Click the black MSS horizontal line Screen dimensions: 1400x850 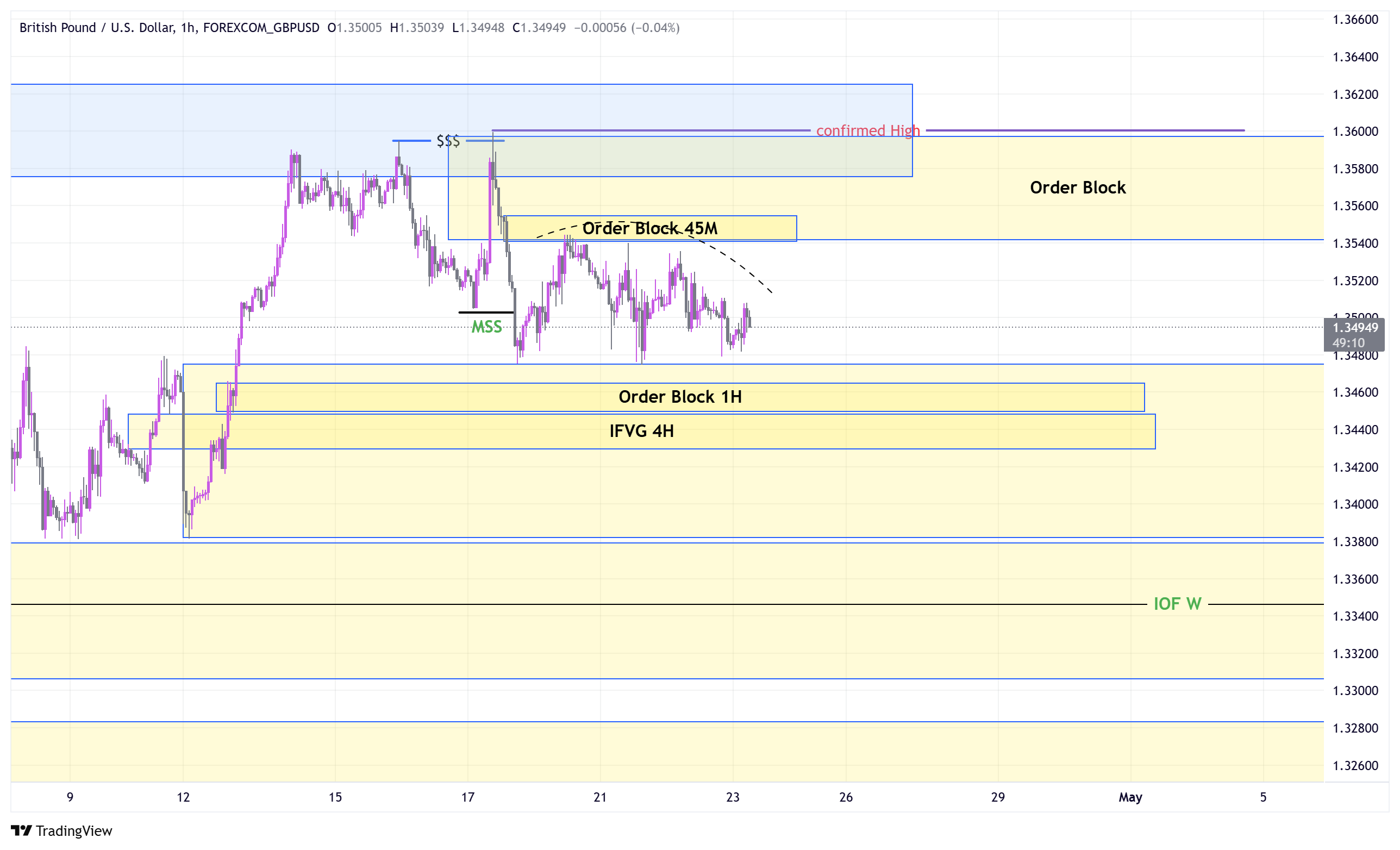pyautogui.click(x=486, y=312)
